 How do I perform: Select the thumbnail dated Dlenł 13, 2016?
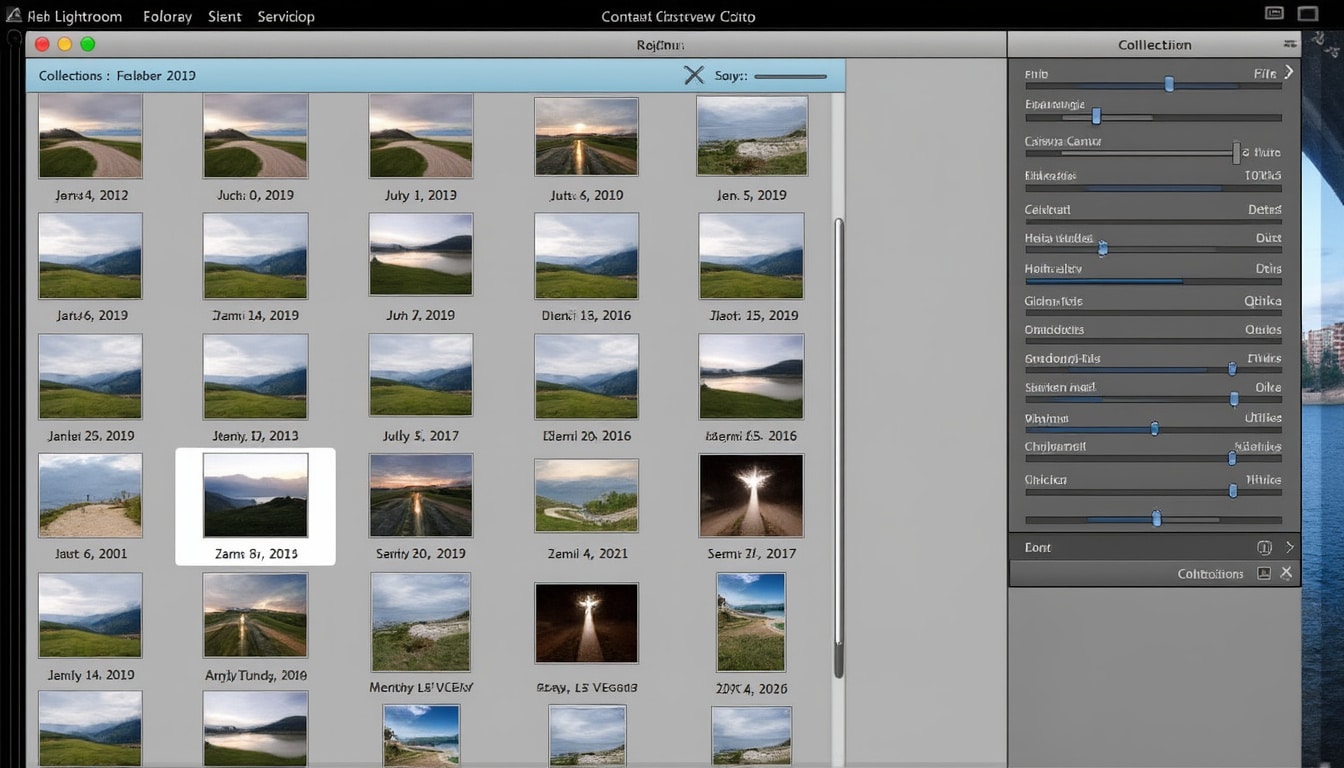point(586,256)
